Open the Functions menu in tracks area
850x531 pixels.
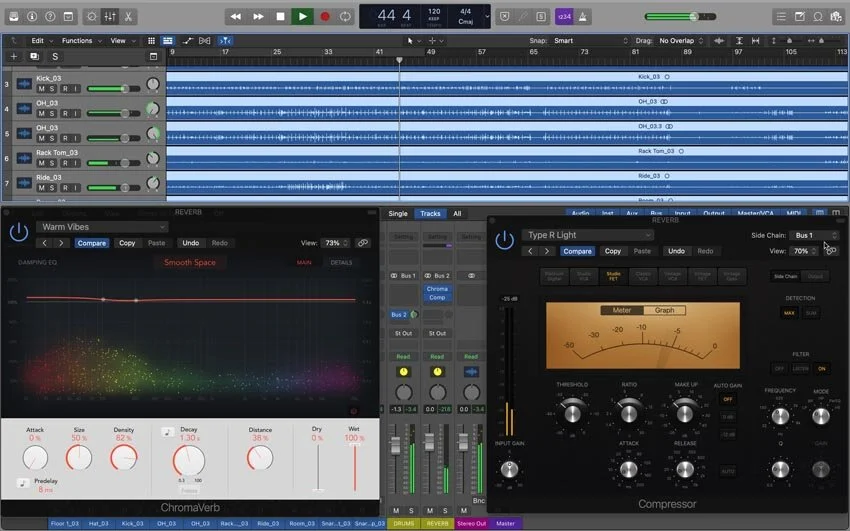pyautogui.click(x=81, y=41)
